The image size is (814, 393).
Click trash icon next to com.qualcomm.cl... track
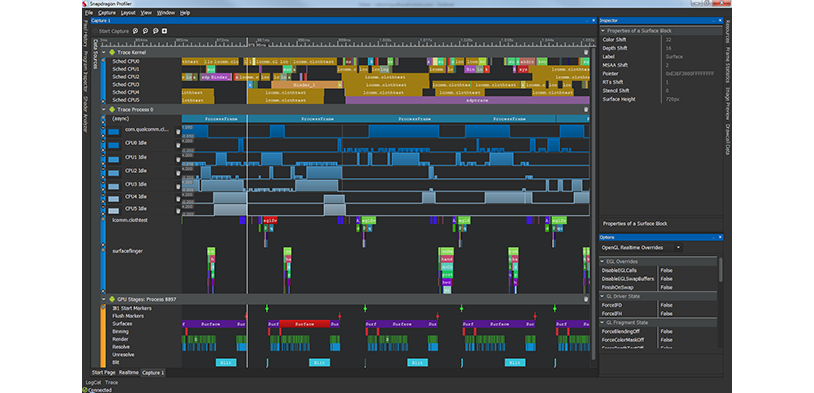(178, 132)
